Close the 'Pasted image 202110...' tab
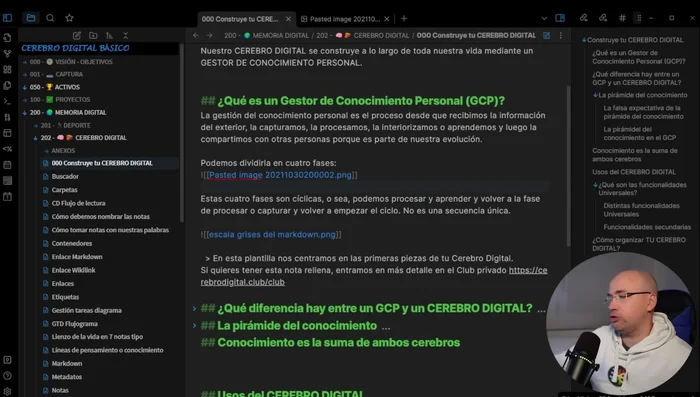The width and height of the screenshot is (700, 397). (x=387, y=19)
